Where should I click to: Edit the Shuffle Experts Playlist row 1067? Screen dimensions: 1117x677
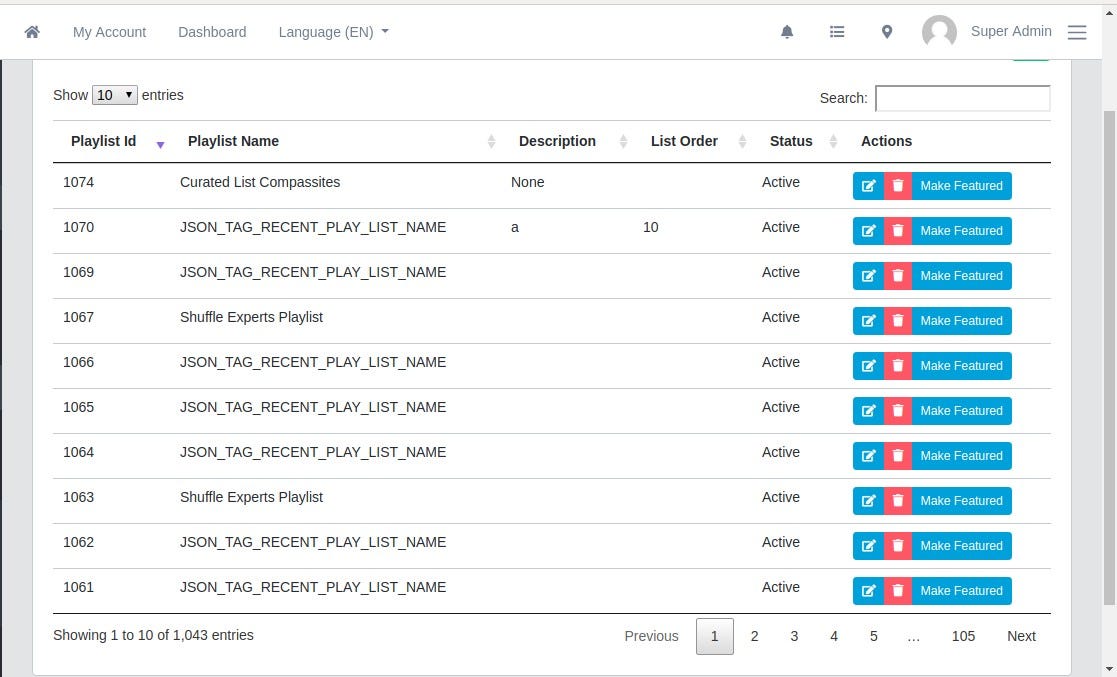[869, 320]
